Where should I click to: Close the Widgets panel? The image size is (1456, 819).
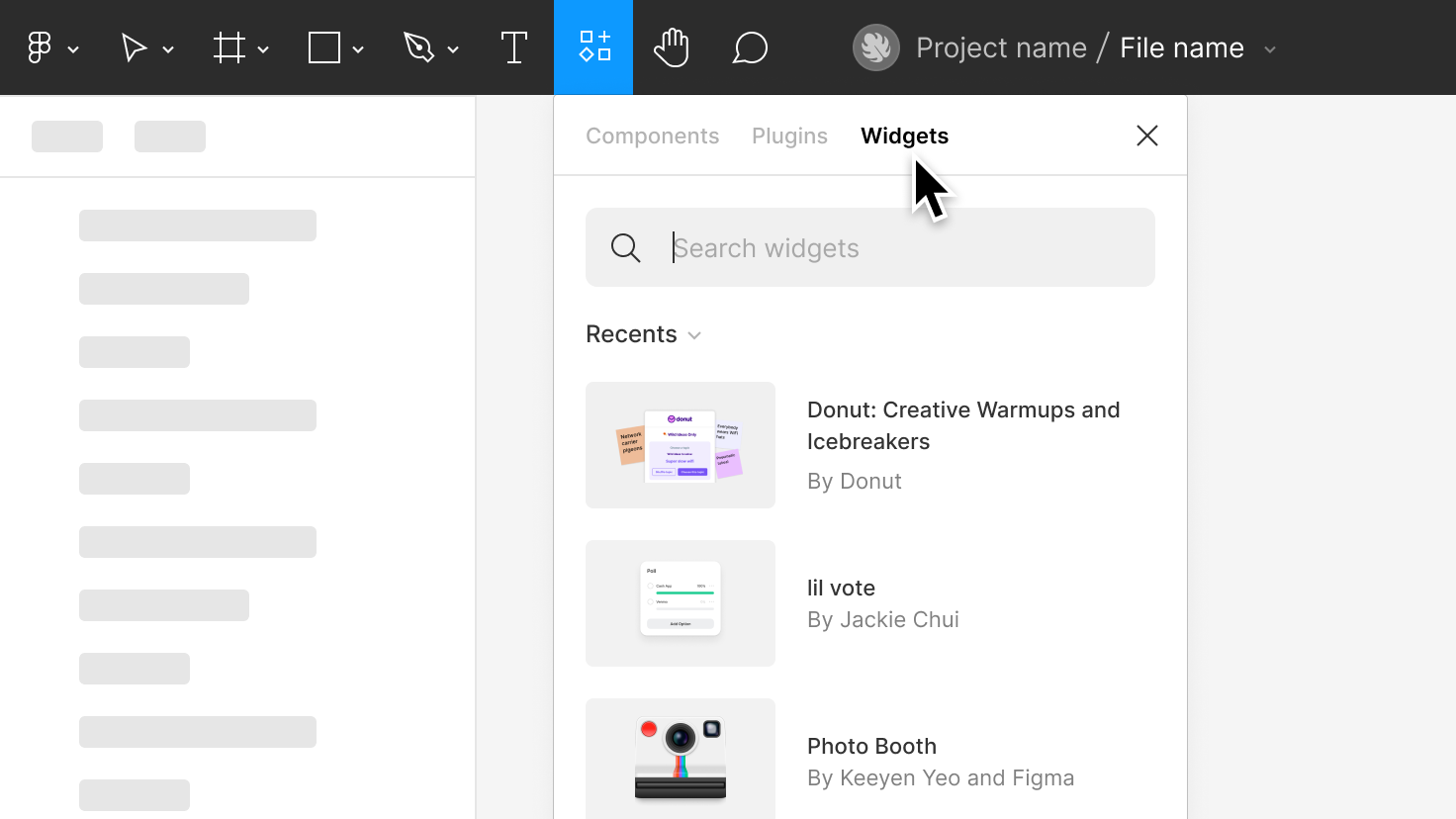pyautogui.click(x=1146, y=136)
